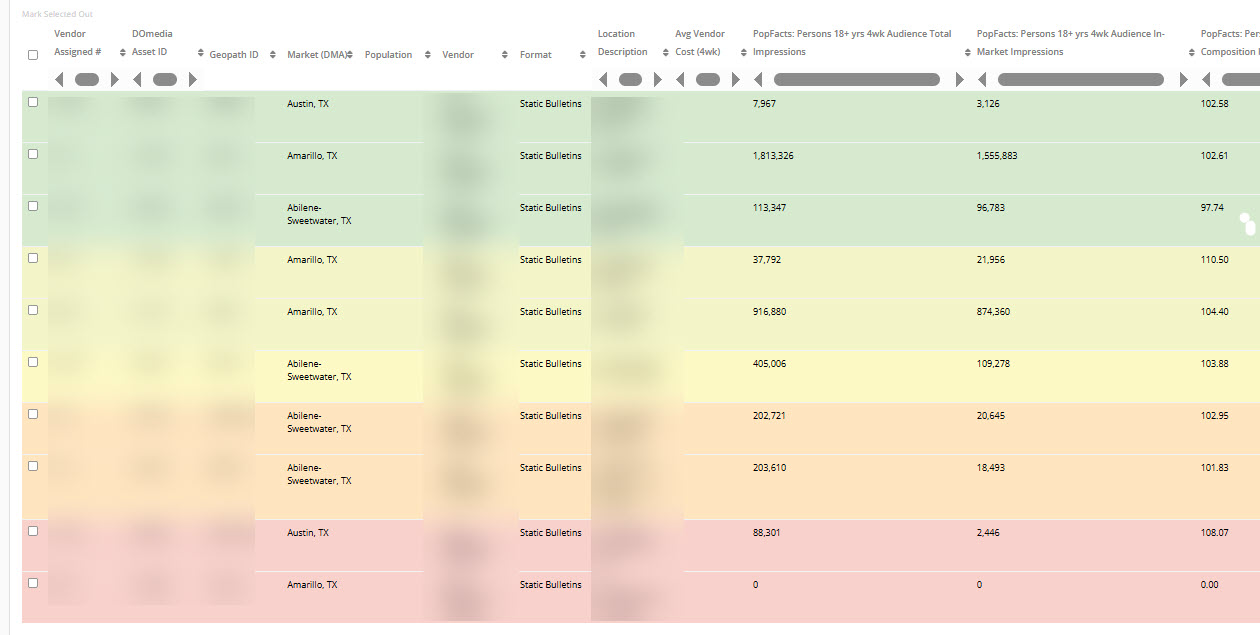Click the Population column header

tap(388, 54)
